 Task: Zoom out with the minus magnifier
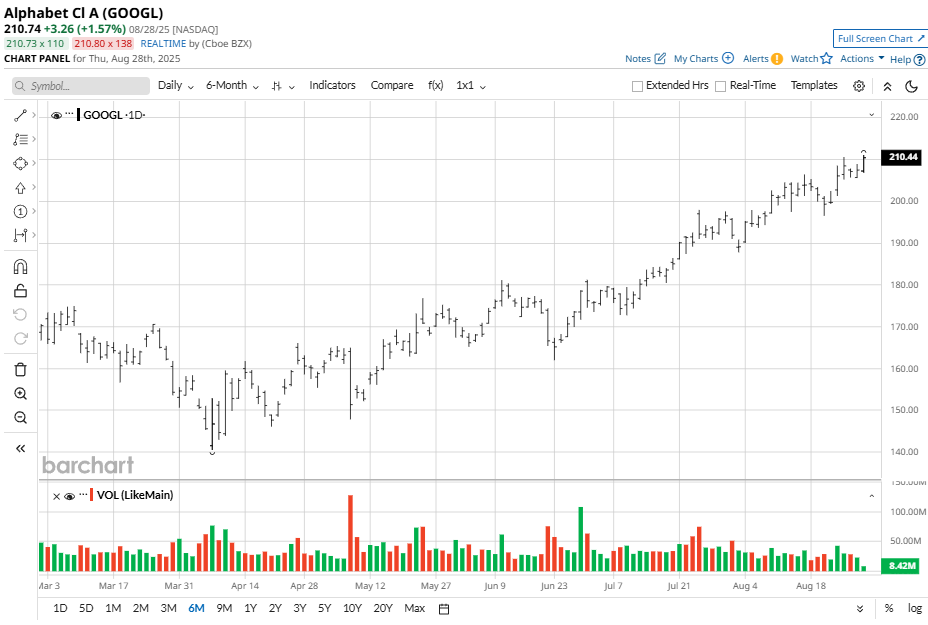coord(20,418)
